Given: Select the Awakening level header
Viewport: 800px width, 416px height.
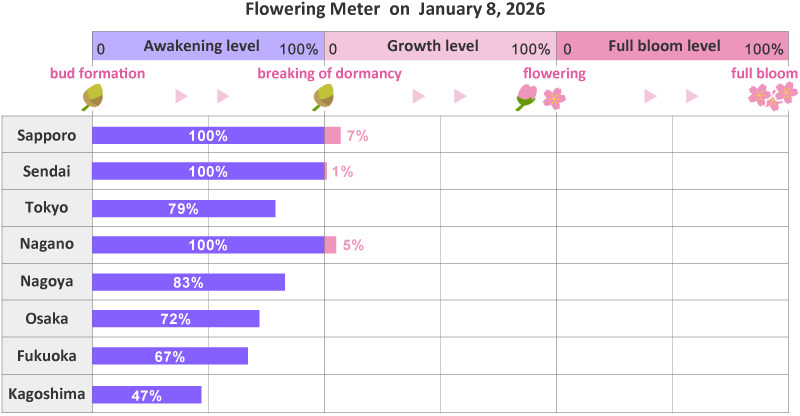Looking at the screenshot, I should (208, 47).
